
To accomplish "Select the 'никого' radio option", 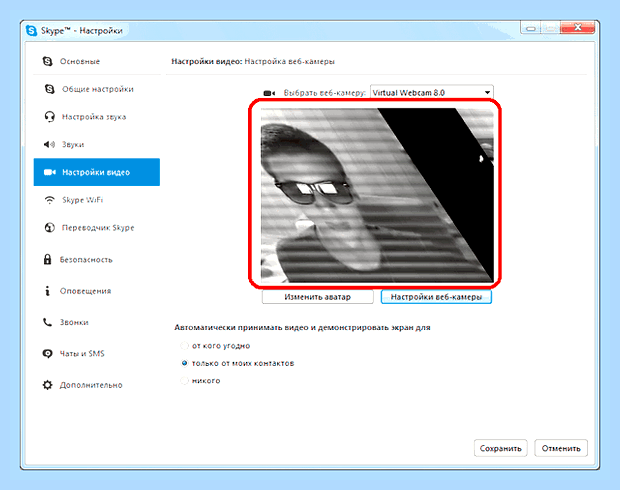I will pyautogui.click(x=184, y=380).
